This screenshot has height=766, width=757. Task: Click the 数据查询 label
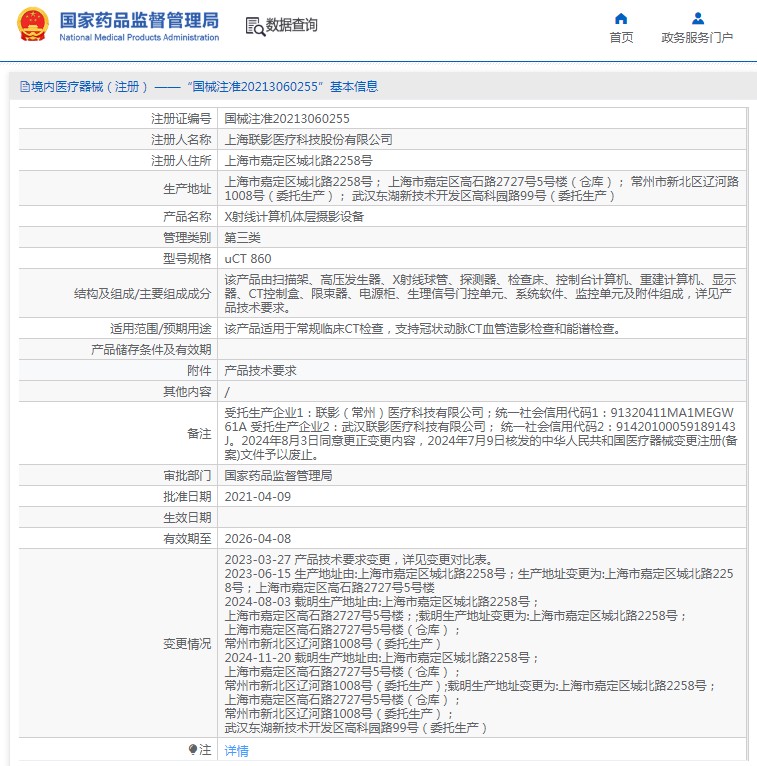point(292,25)
